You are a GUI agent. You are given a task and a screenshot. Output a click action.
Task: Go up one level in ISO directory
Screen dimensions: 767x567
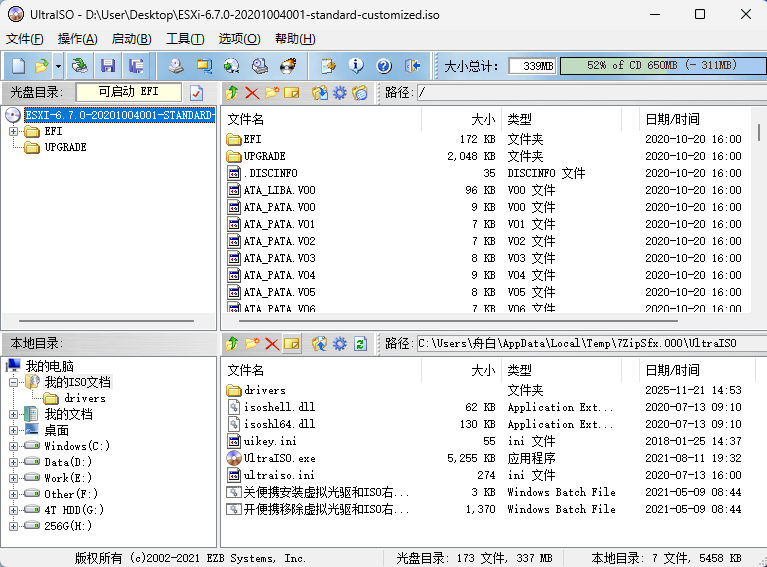[x=232, y=93]
